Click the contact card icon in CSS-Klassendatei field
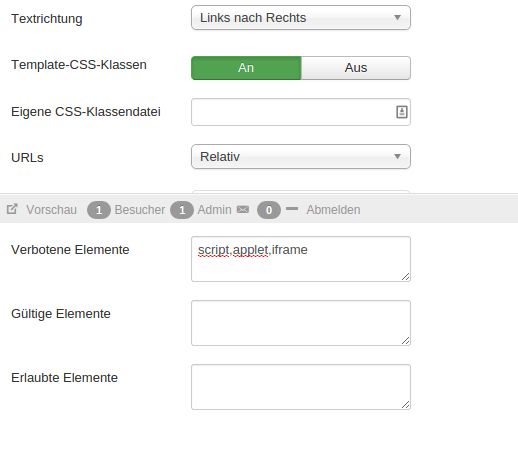 point(402,112)
